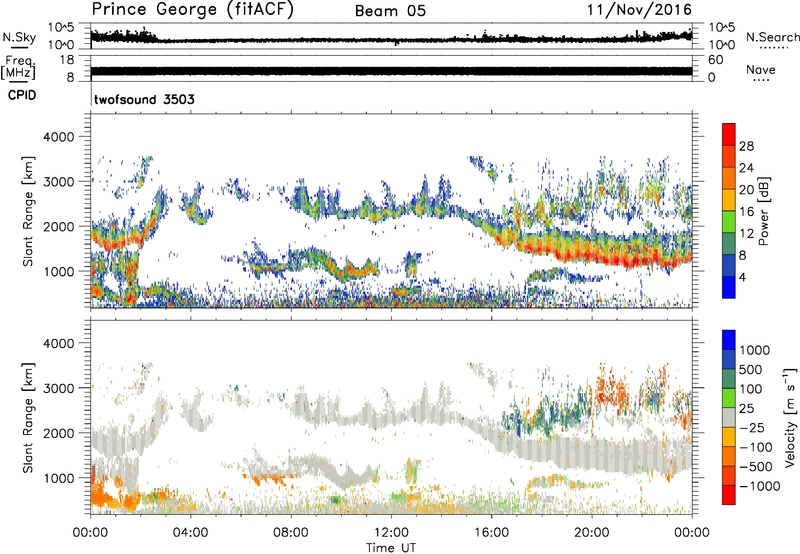Click the 'Prince George (fitACF)' title text
The height and width of the screenshot is (554, 800).
pyautogui.click(x=192, y=10)
